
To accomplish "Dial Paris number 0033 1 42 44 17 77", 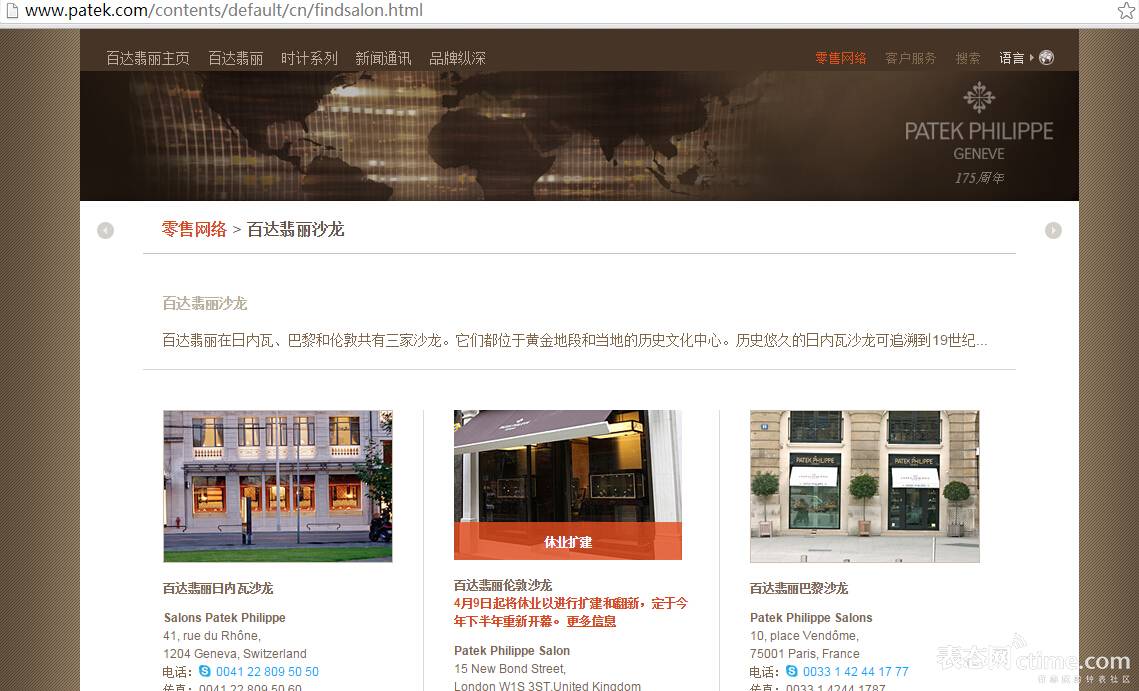I will [856, 672].
